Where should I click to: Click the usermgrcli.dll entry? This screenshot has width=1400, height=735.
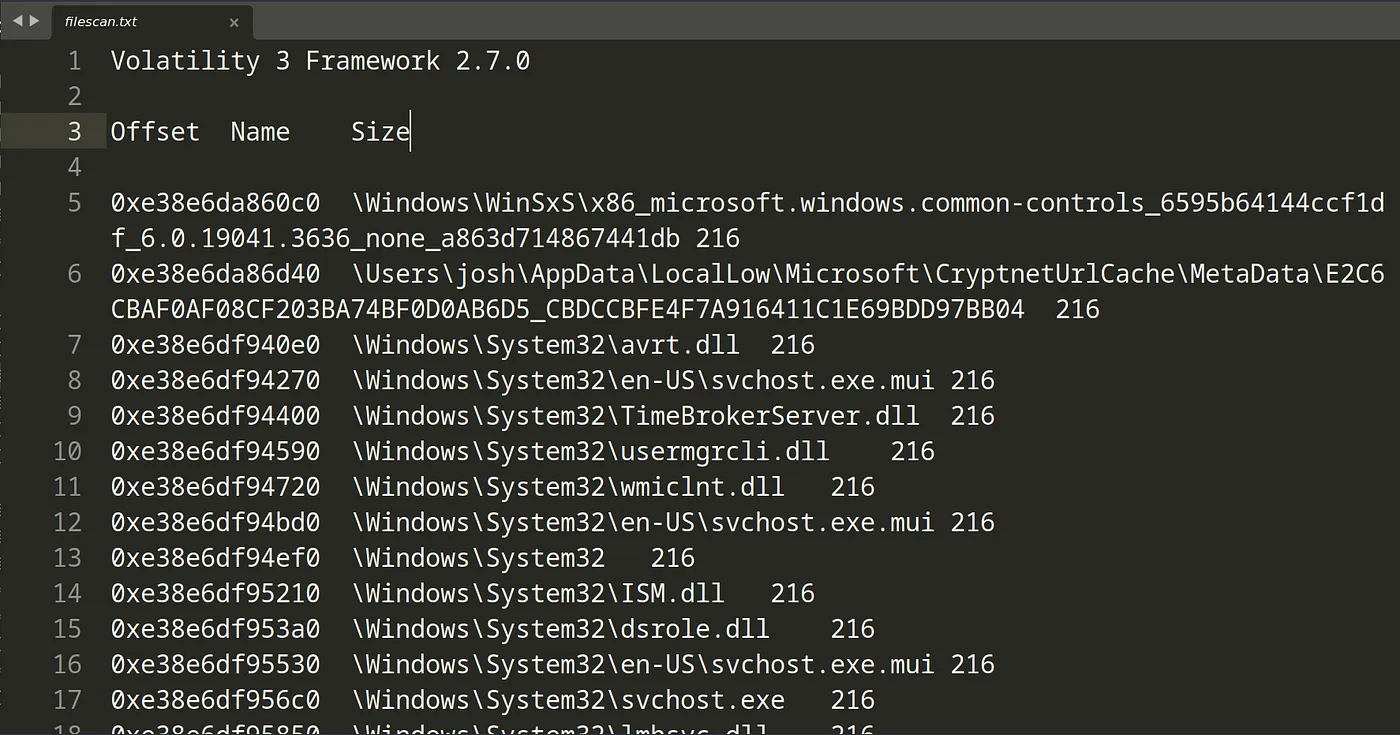590,451
